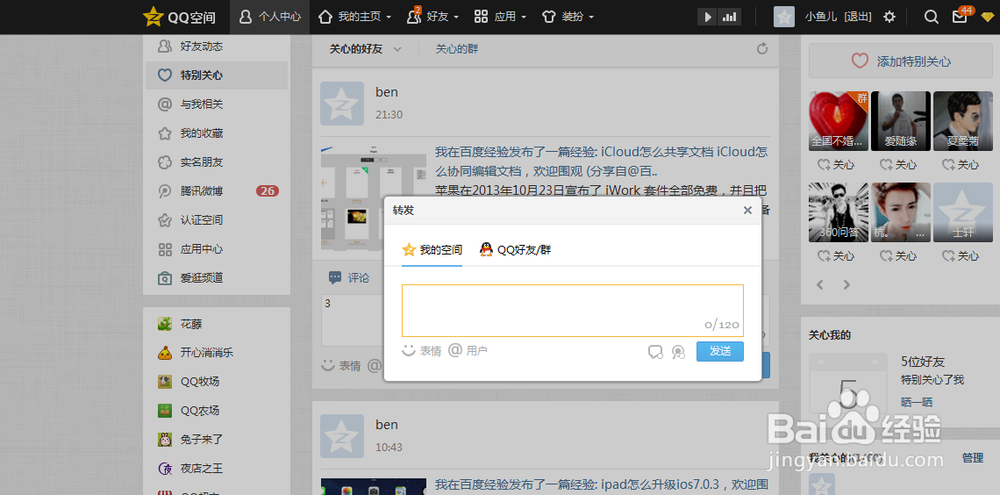Expand the 应用 dropdown
The image size is (1000, 495).
[501, 17]
